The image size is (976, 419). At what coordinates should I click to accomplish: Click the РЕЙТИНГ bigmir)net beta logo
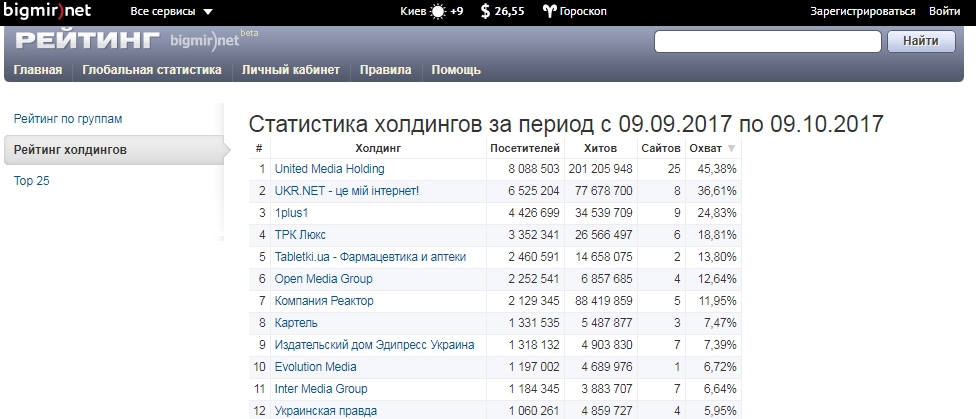136,40
